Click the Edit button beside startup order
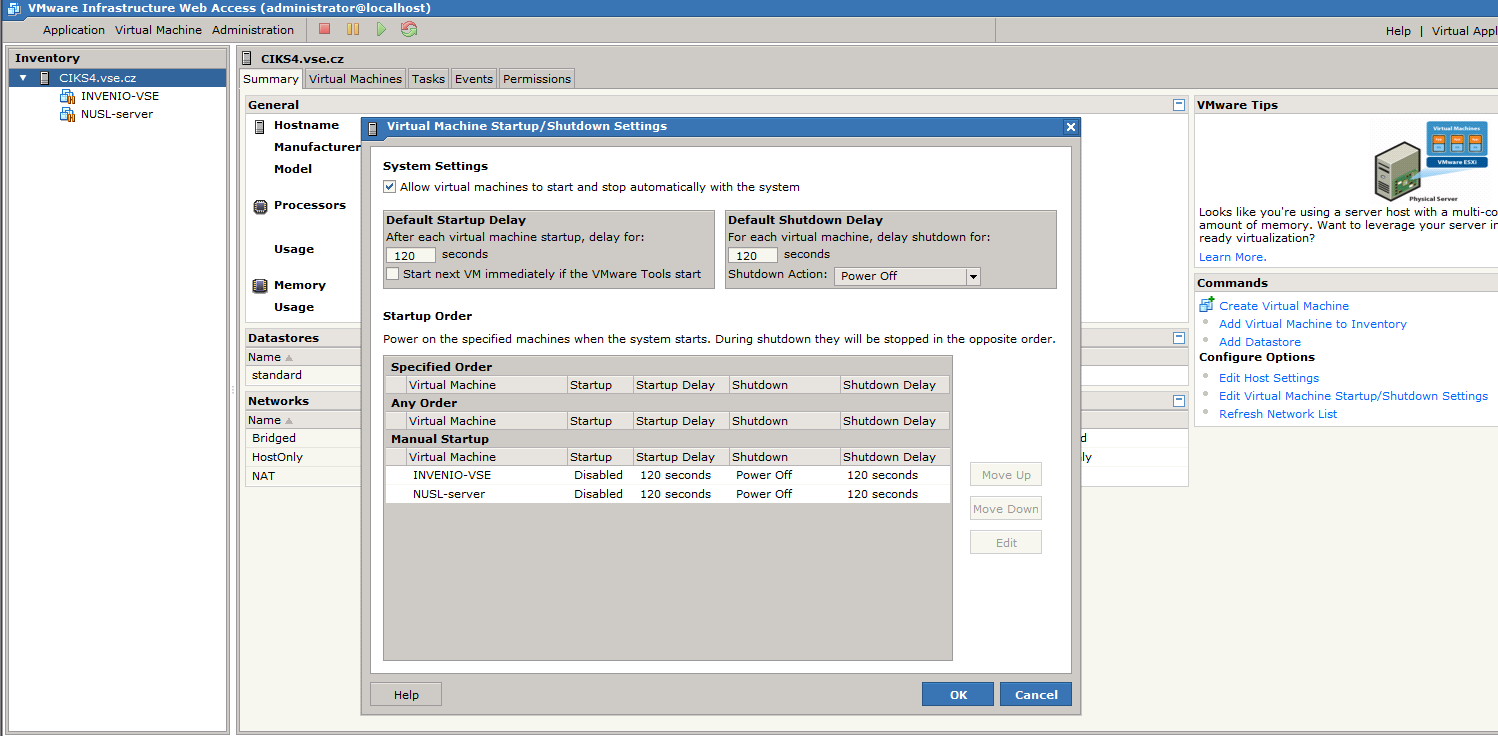This screenshot has height=736, width=1498. click(x=1006, y=543)
